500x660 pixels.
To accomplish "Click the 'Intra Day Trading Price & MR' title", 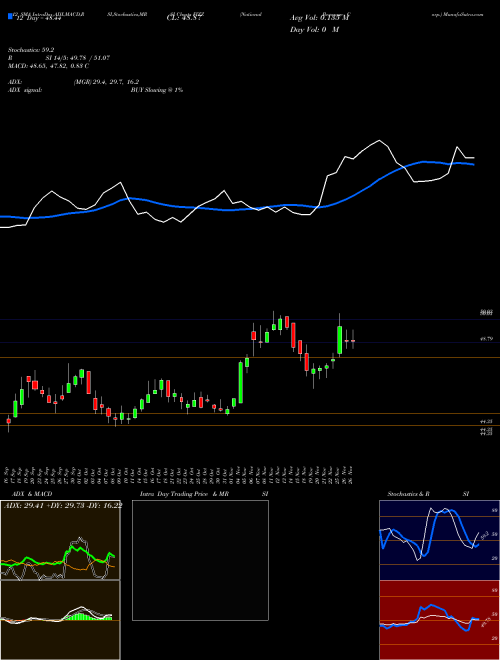I will click(184, 494).
